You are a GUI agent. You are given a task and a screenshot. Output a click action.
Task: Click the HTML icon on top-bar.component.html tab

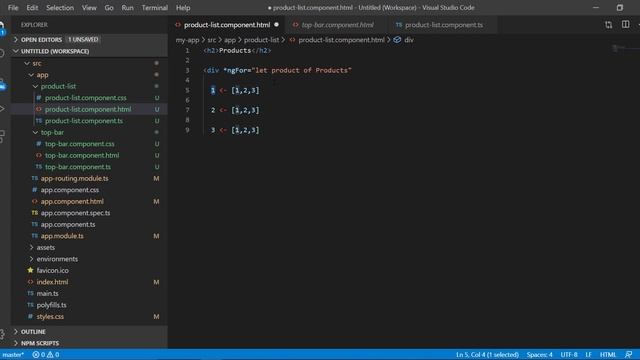point(296,25)
